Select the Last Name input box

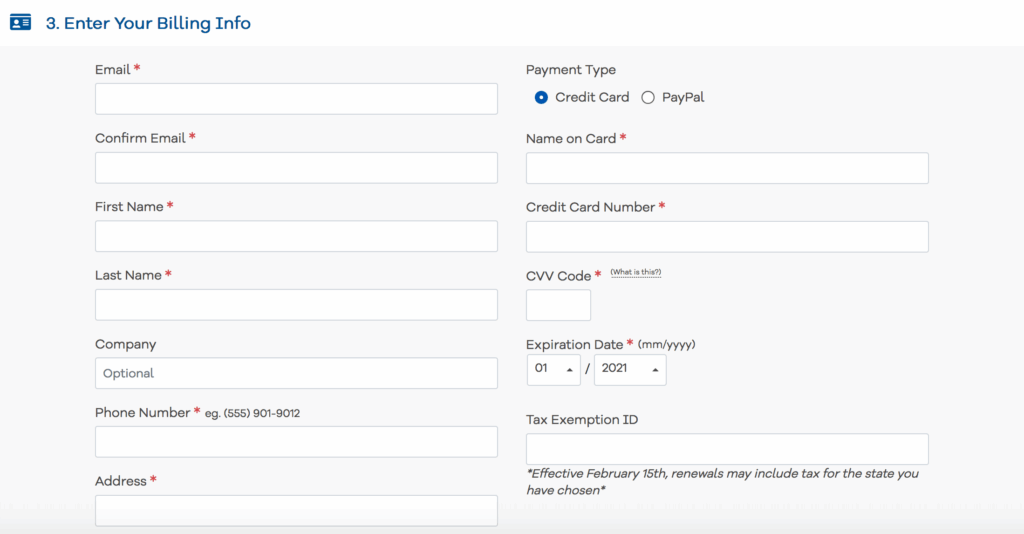(296, 305)
